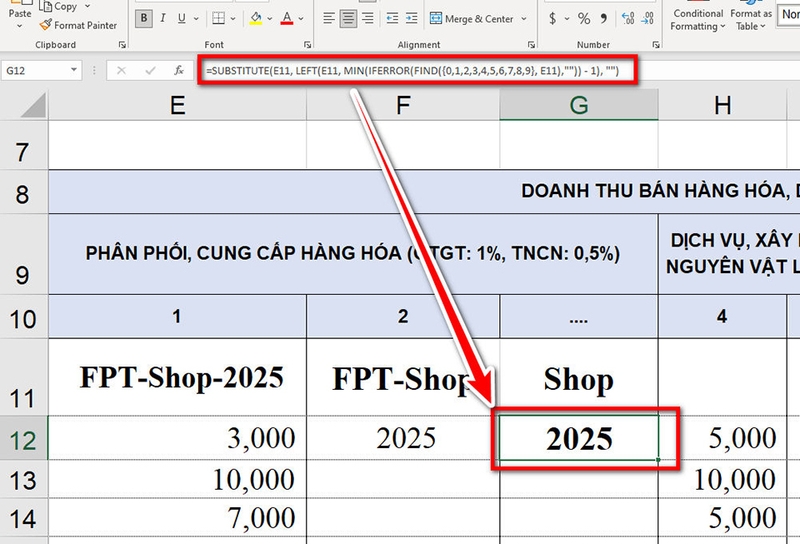Align text to the left
The height and width of the screenshot is (544, 800).
[329, 19]
